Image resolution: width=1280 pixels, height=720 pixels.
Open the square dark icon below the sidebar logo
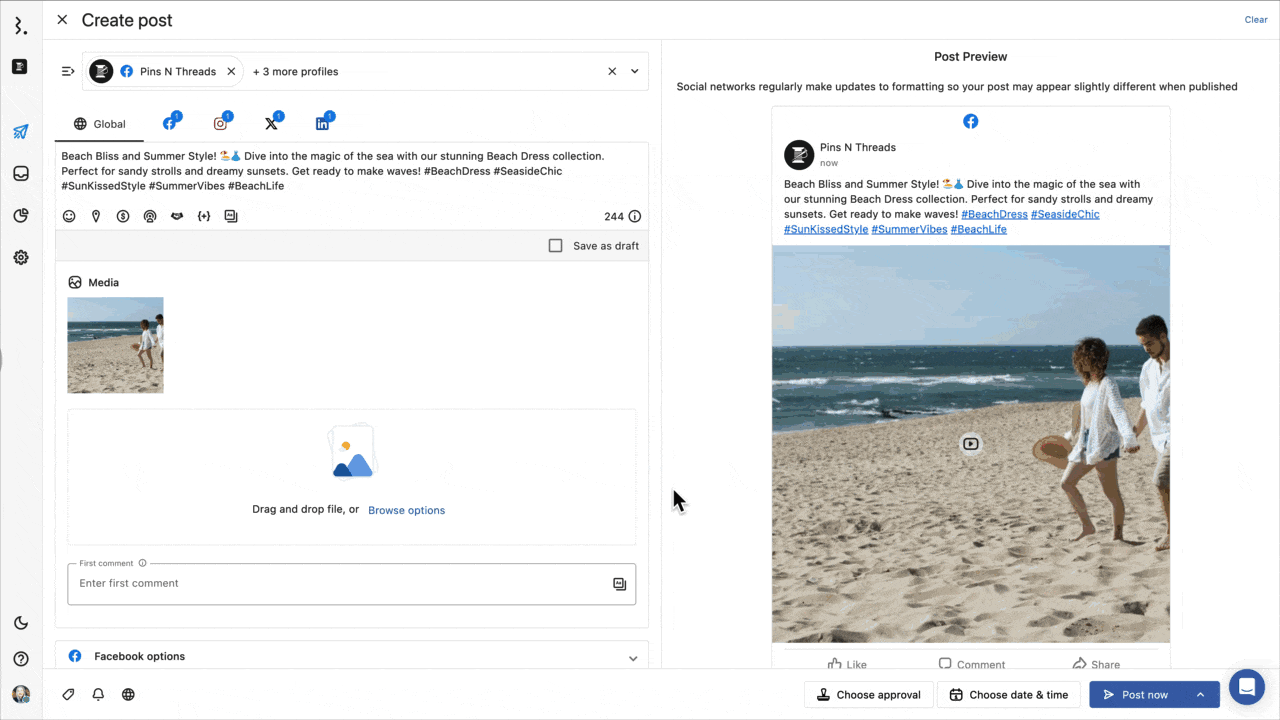point(20,67)
